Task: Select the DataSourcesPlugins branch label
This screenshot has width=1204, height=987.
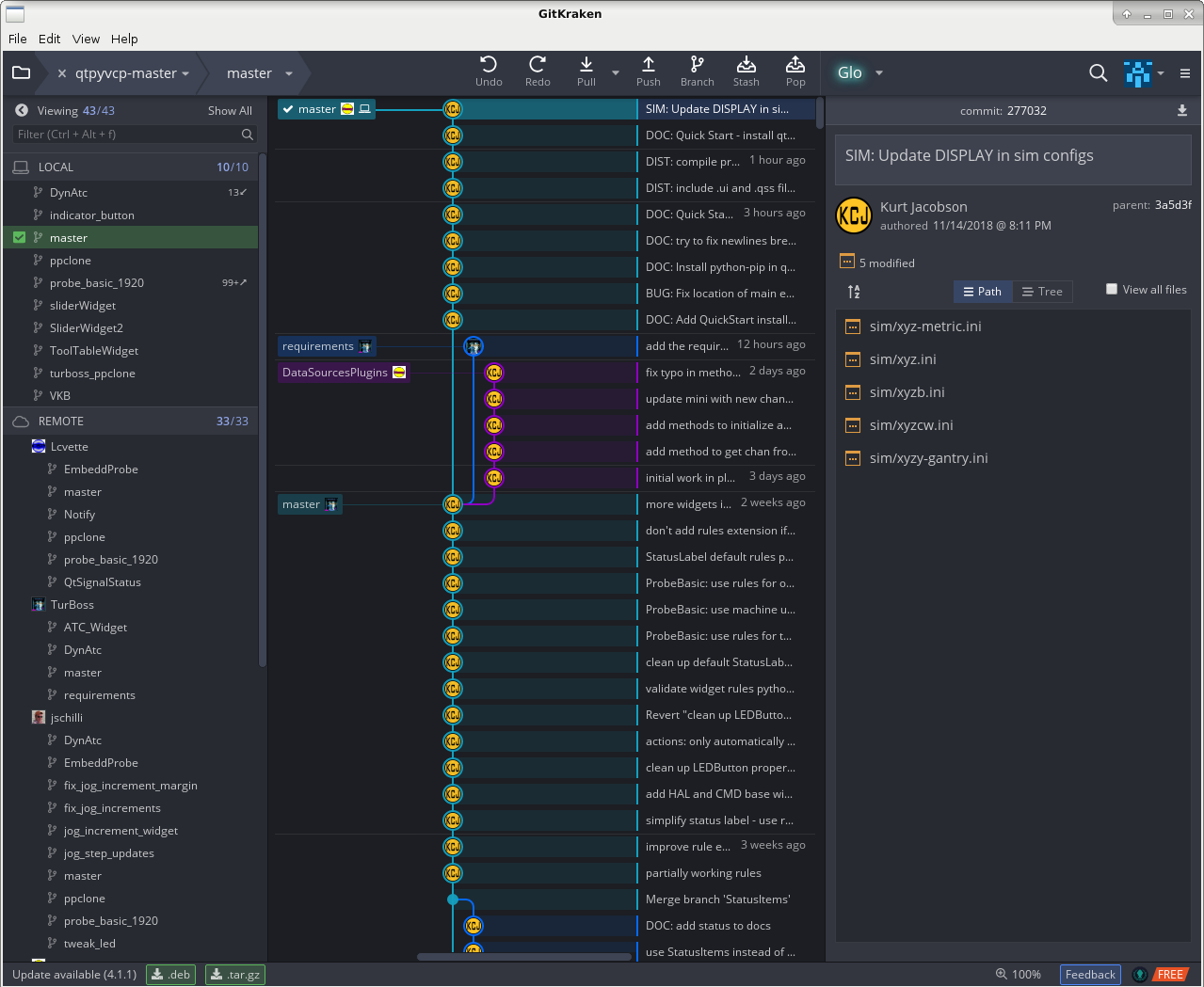Action: point(344,373)
